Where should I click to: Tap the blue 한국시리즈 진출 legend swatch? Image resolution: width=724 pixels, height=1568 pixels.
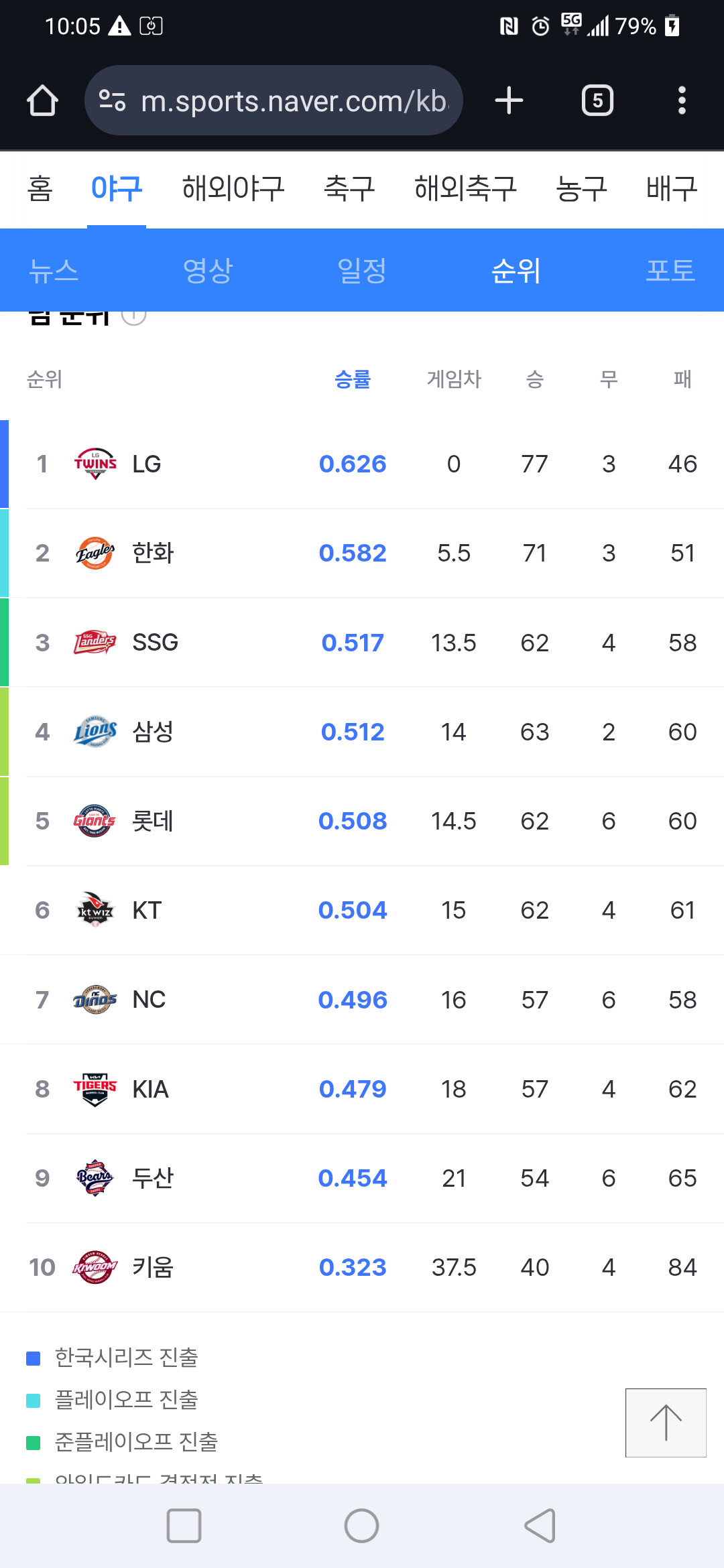coord(34,1358)
